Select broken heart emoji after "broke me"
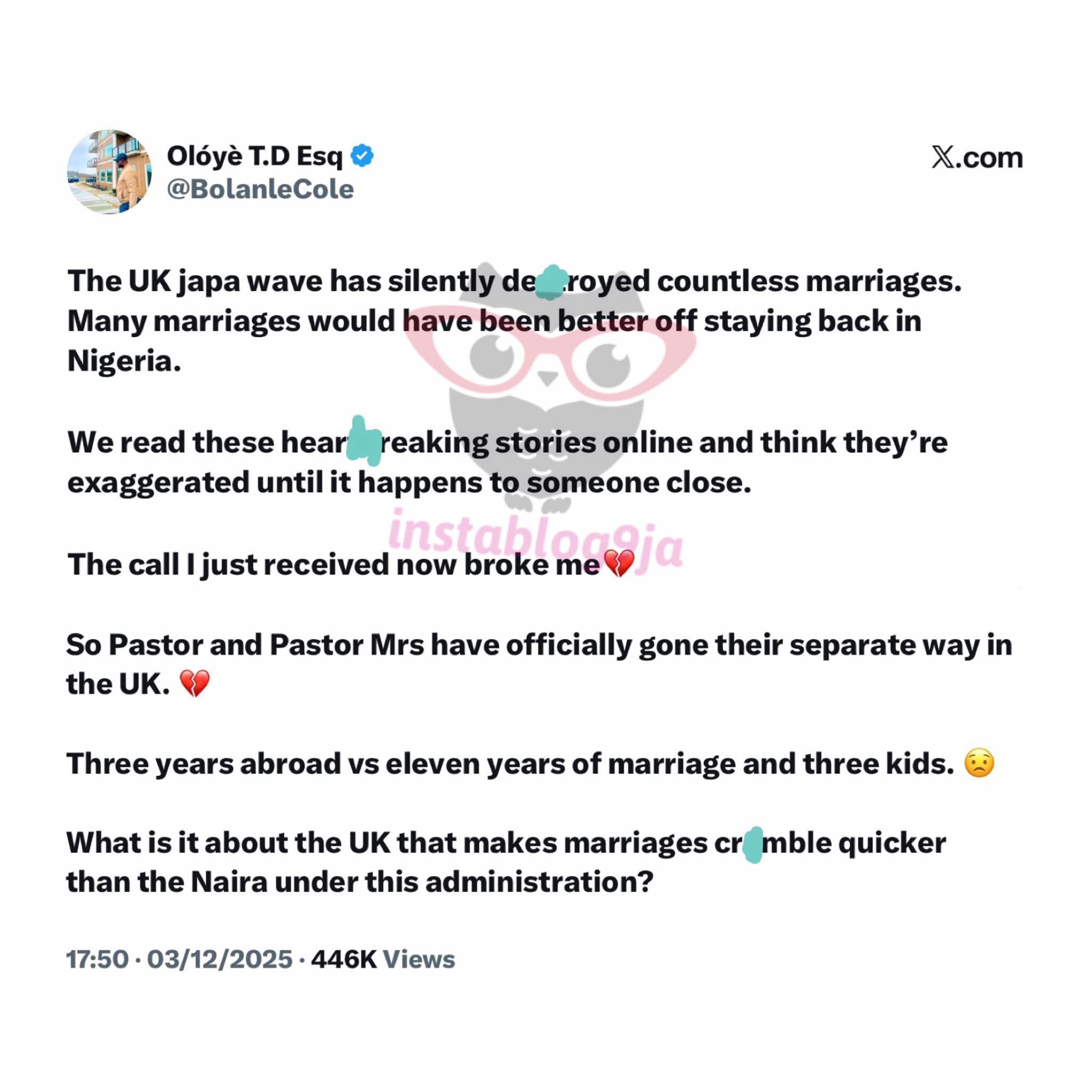1092x1092 pixels. tap(620, 564)
